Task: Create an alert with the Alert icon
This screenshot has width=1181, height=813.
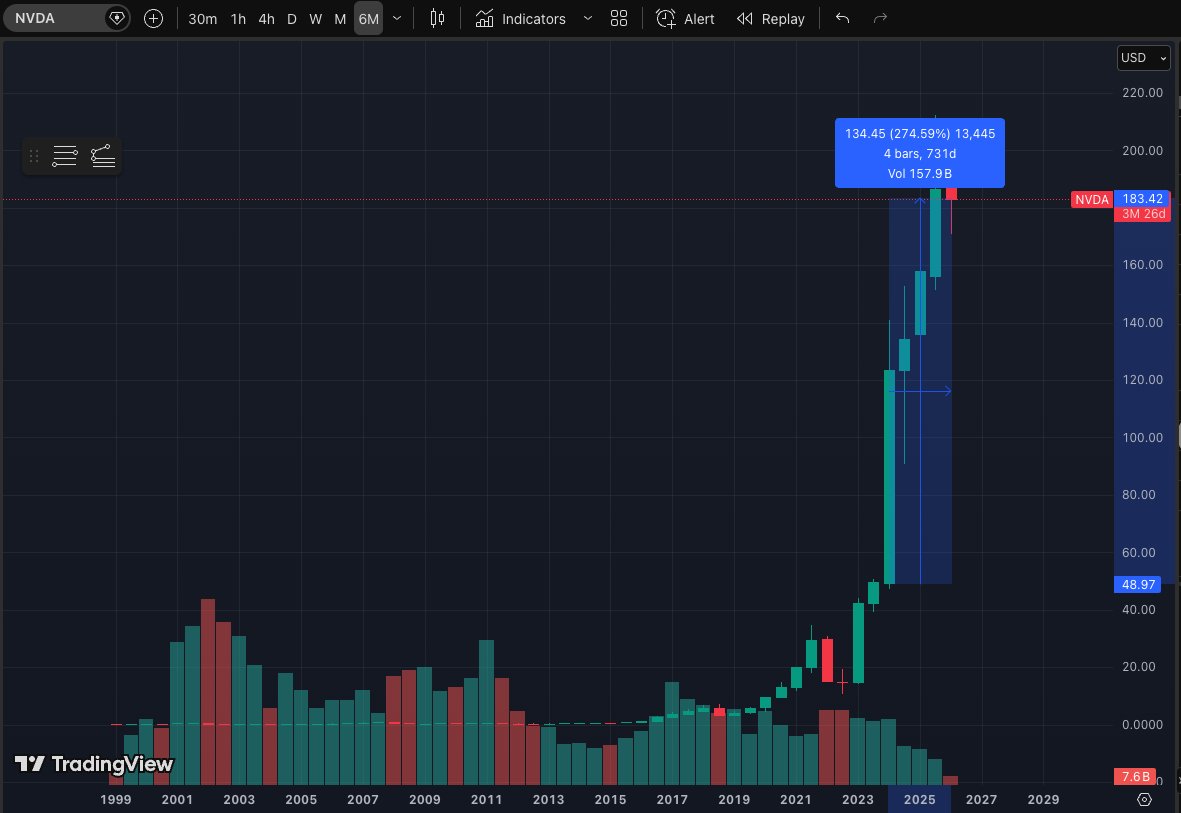Action: click(685, 18)
